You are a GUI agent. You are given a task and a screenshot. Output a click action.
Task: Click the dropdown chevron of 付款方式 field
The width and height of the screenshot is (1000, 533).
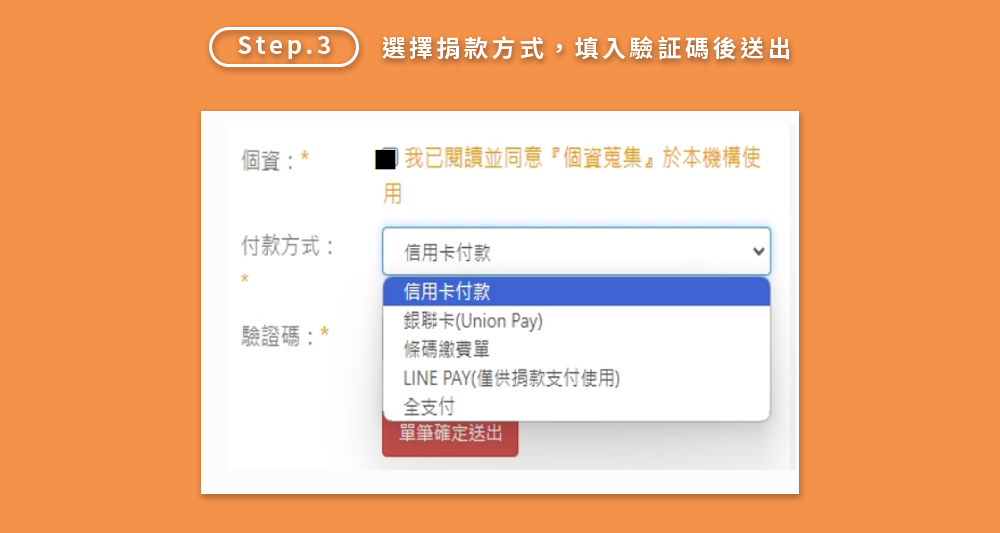tap(758, 251)
